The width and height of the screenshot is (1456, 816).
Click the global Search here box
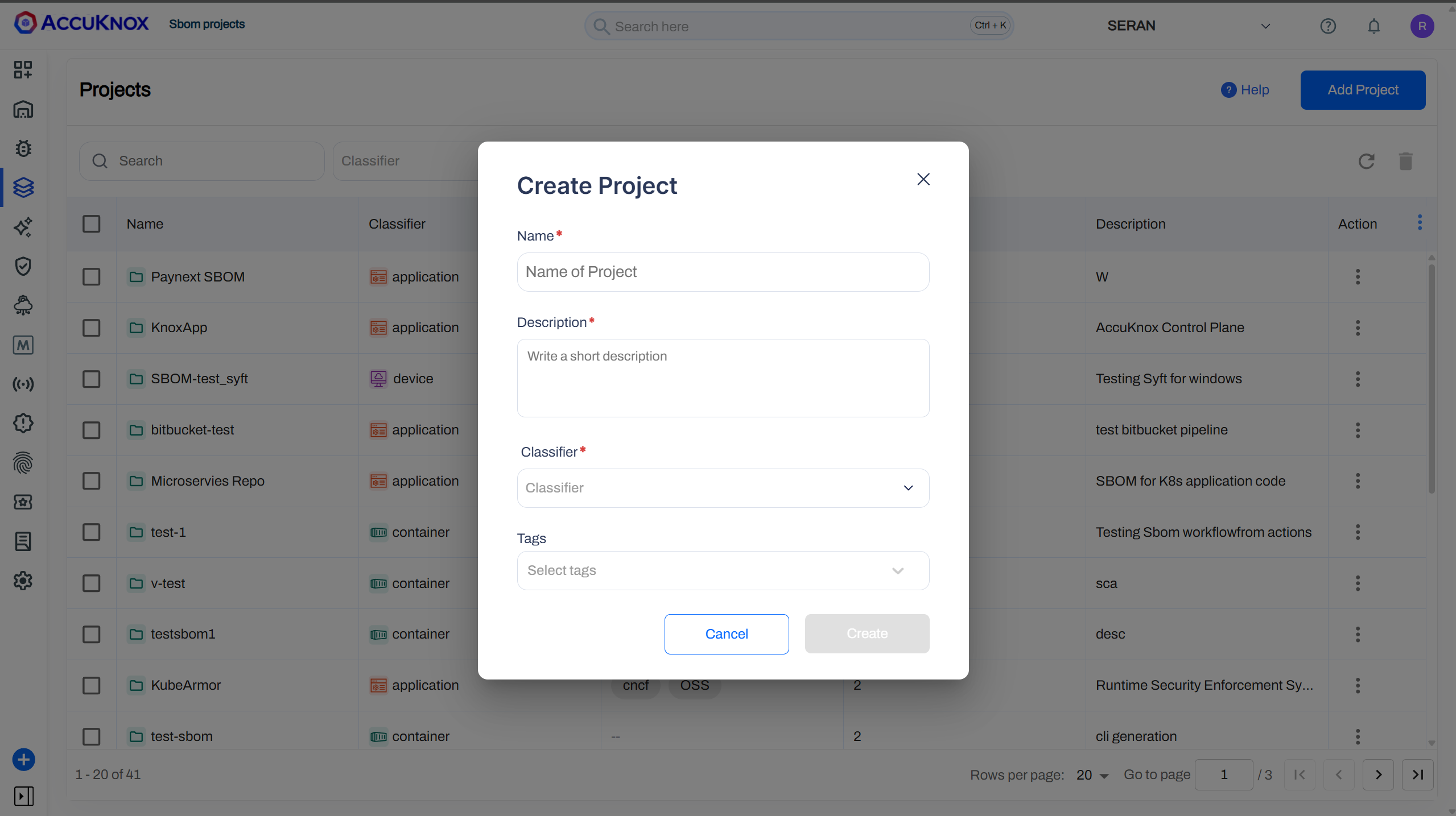click(799, 26)
